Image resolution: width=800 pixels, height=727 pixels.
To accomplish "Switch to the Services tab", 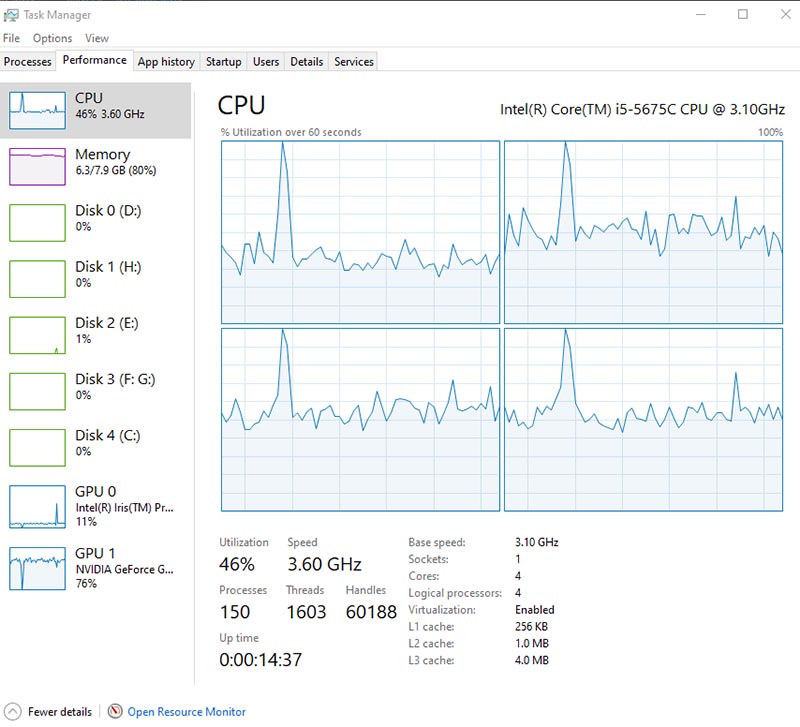I will 354,62.
